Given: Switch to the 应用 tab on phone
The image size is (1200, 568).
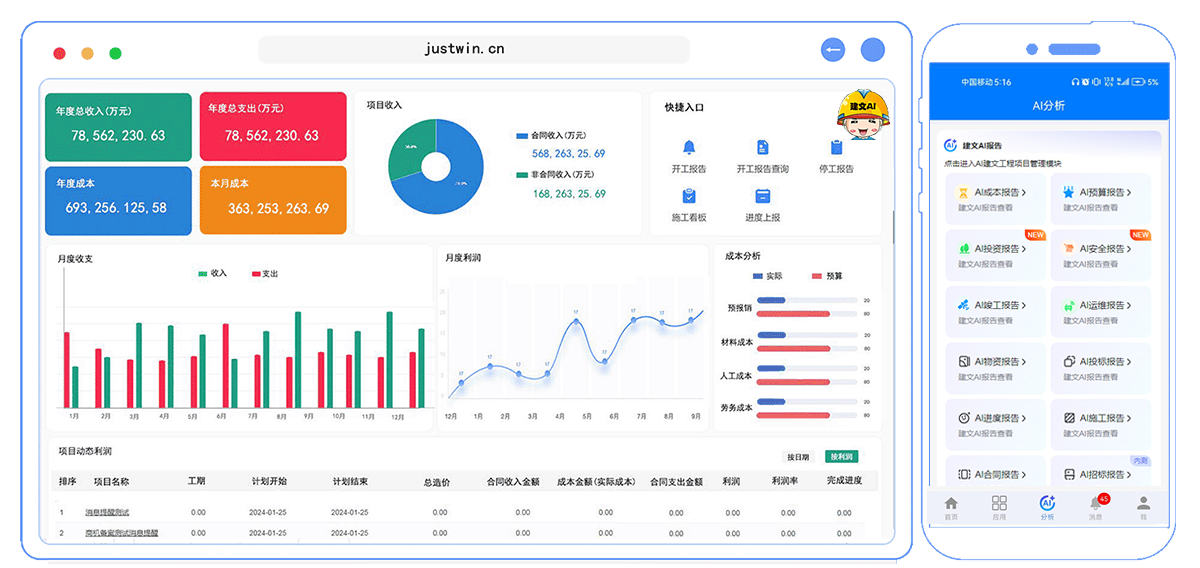Looking at the screenshot, I should [998, 507].
